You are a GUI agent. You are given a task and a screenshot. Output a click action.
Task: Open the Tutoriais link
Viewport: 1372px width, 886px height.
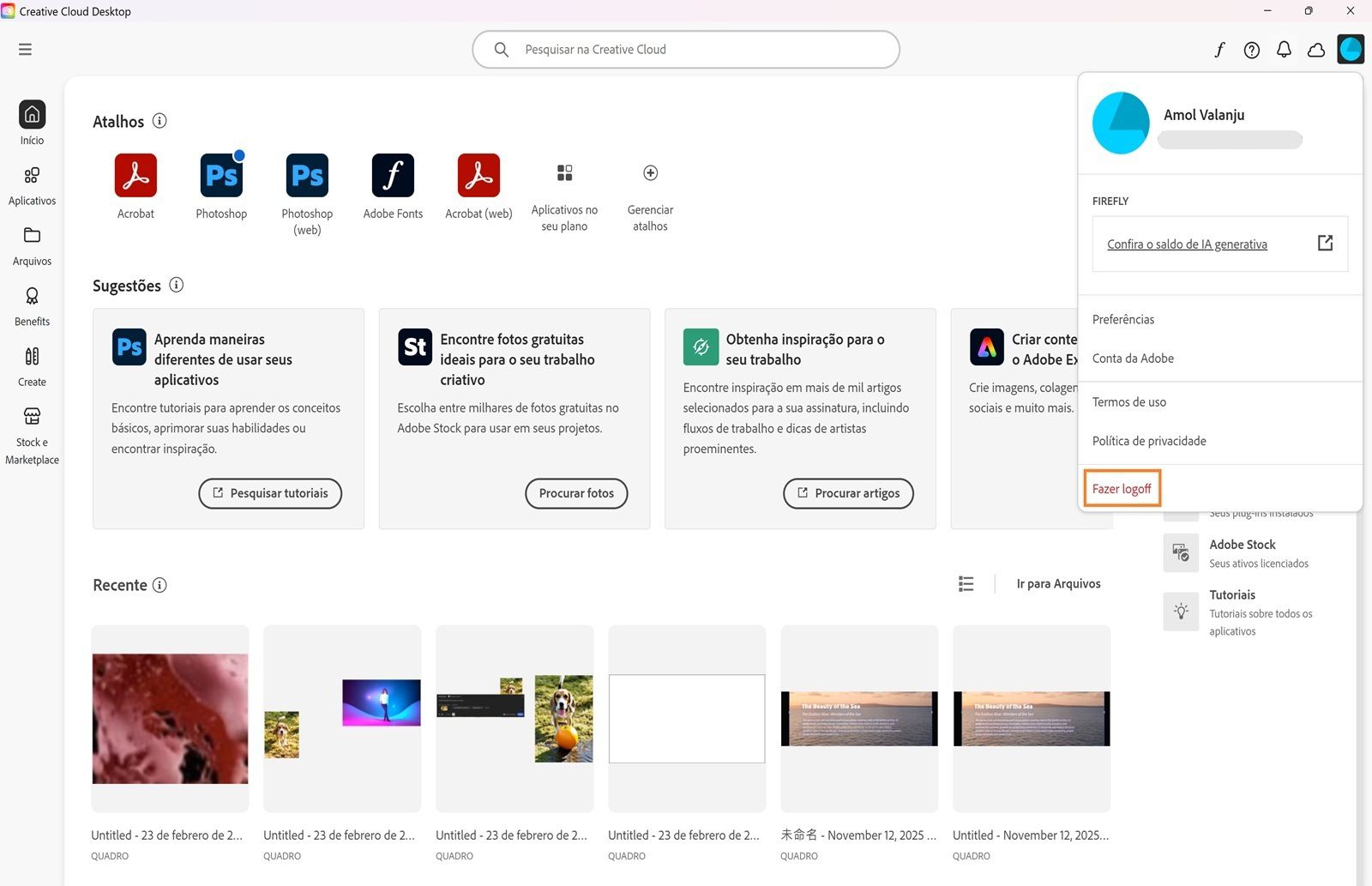coord(1232,595)
